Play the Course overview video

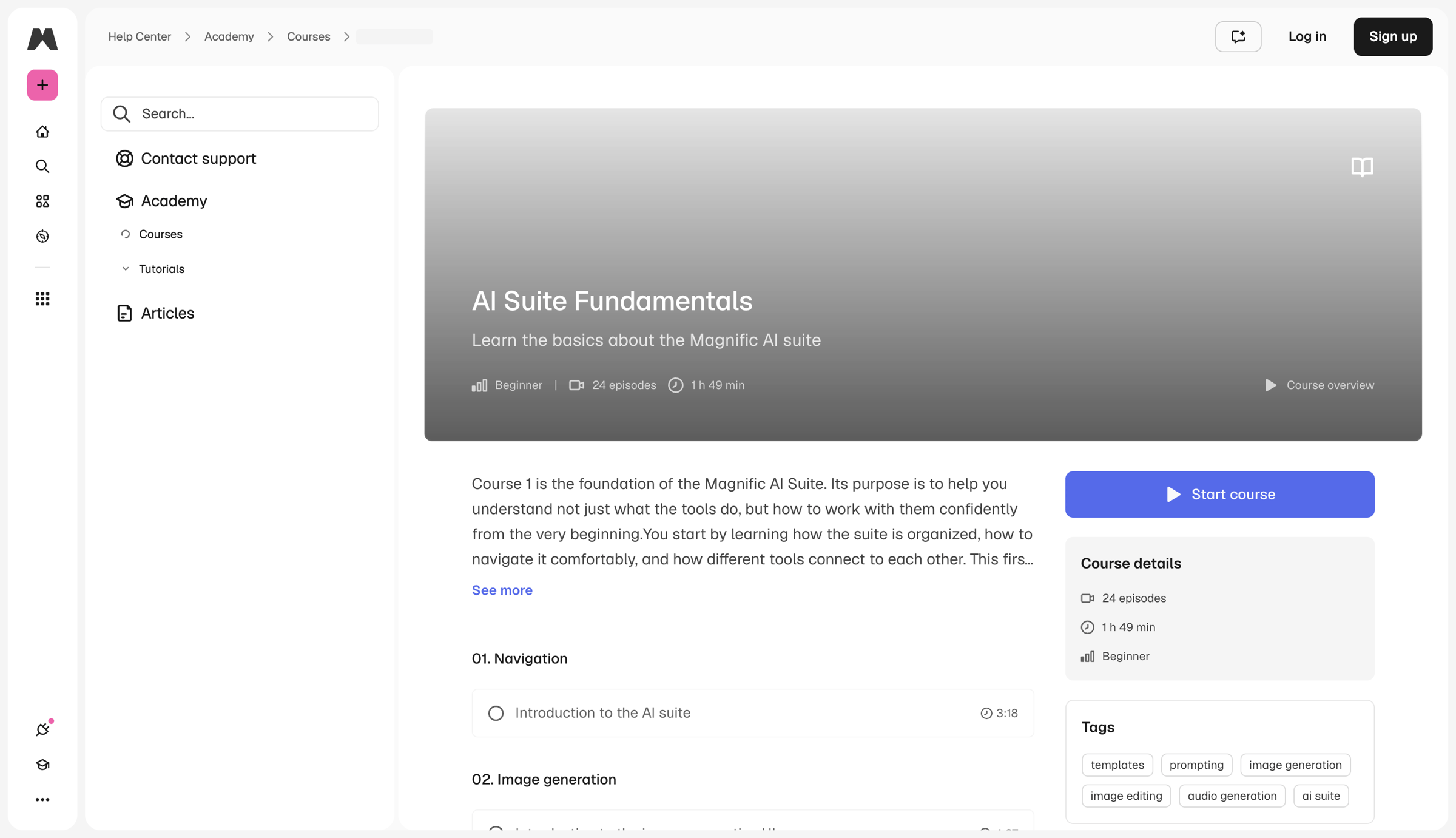1319,385
